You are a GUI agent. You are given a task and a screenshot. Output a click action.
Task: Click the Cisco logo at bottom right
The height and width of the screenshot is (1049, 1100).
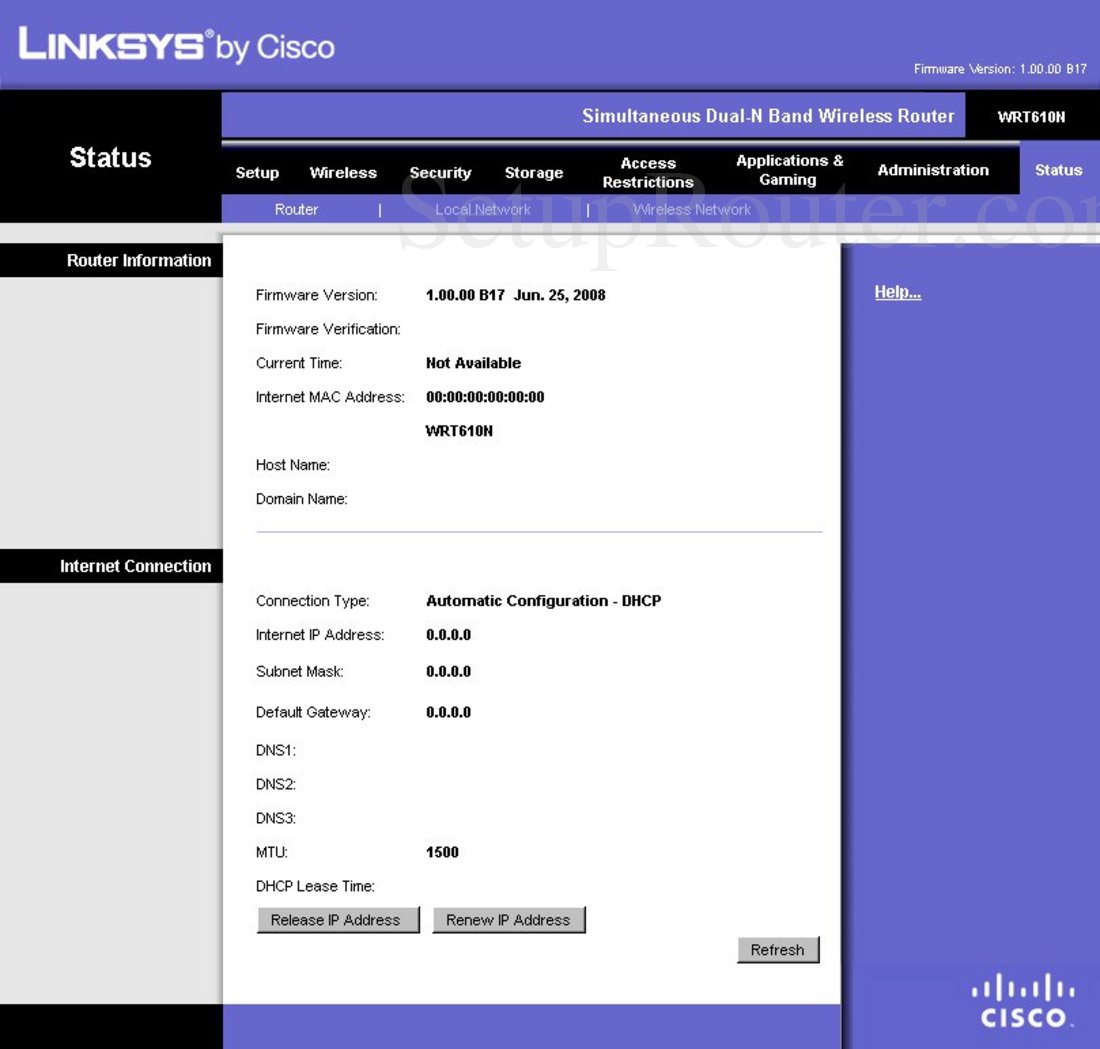point(1023,1001)
